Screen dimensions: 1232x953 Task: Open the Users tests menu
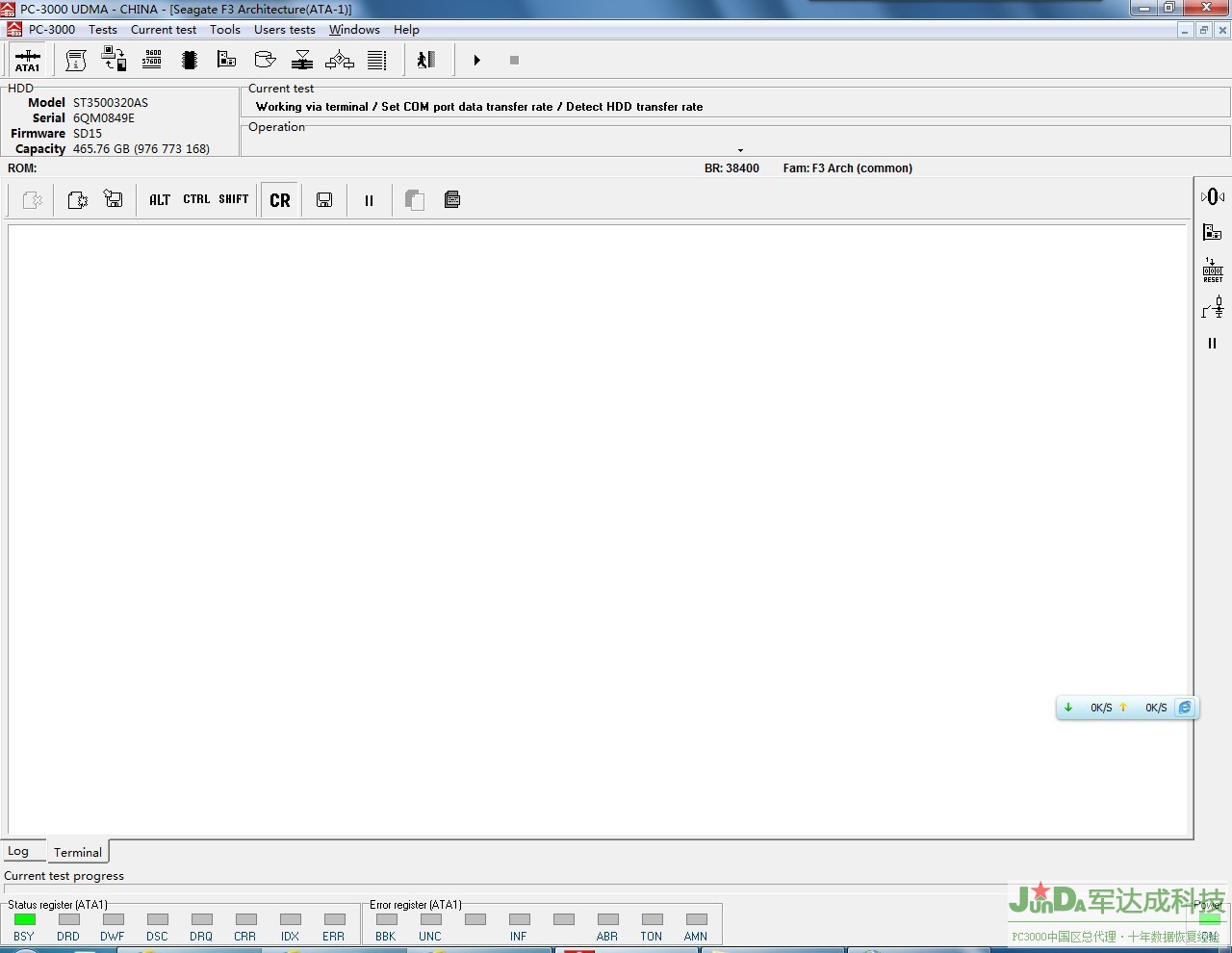285,30
